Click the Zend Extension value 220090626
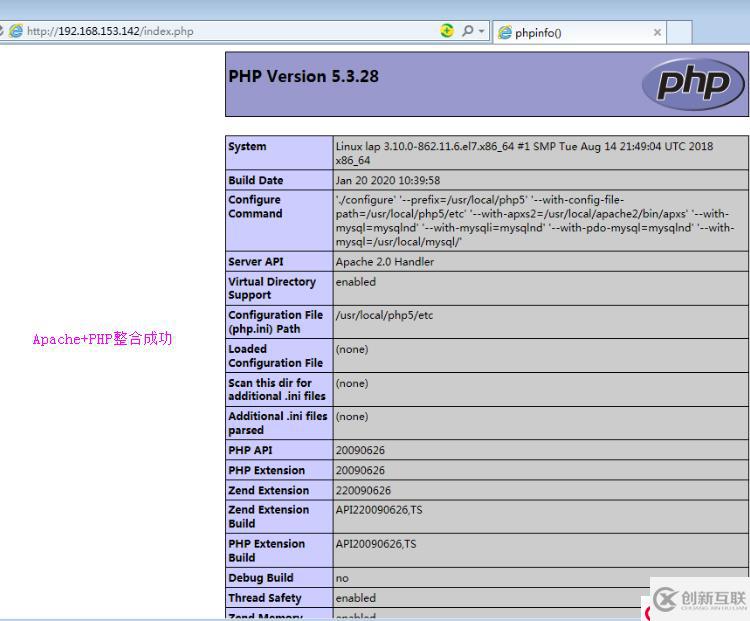Screen dimensions: 750x621 (363, 491)
